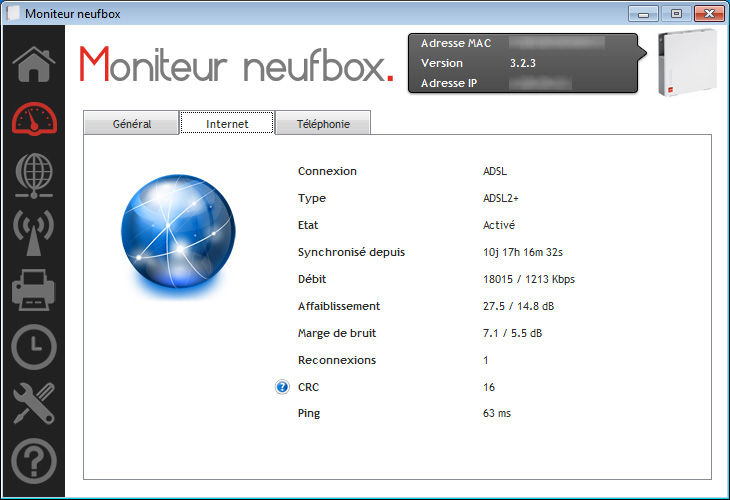730x500 pixels.
Task: Open the Home section in sidebar
Action: pyautogui.click(x=33, y=62)
